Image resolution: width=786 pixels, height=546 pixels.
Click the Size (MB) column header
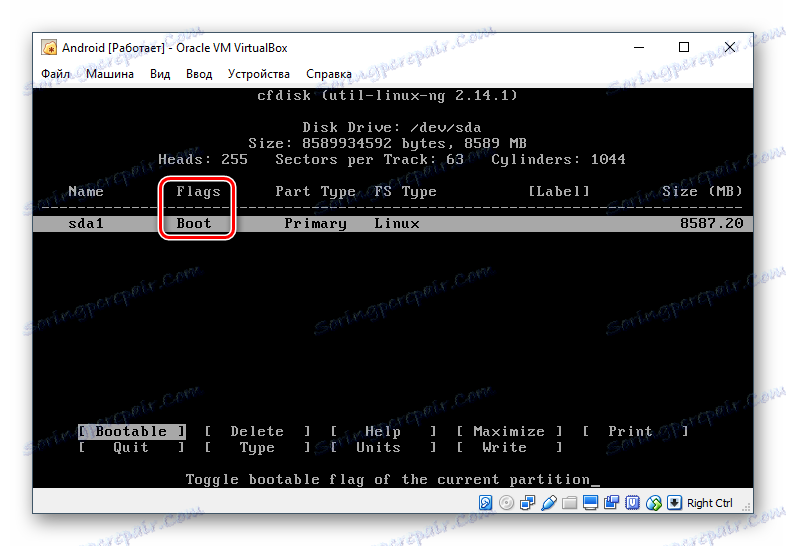(x=702, y=192)
